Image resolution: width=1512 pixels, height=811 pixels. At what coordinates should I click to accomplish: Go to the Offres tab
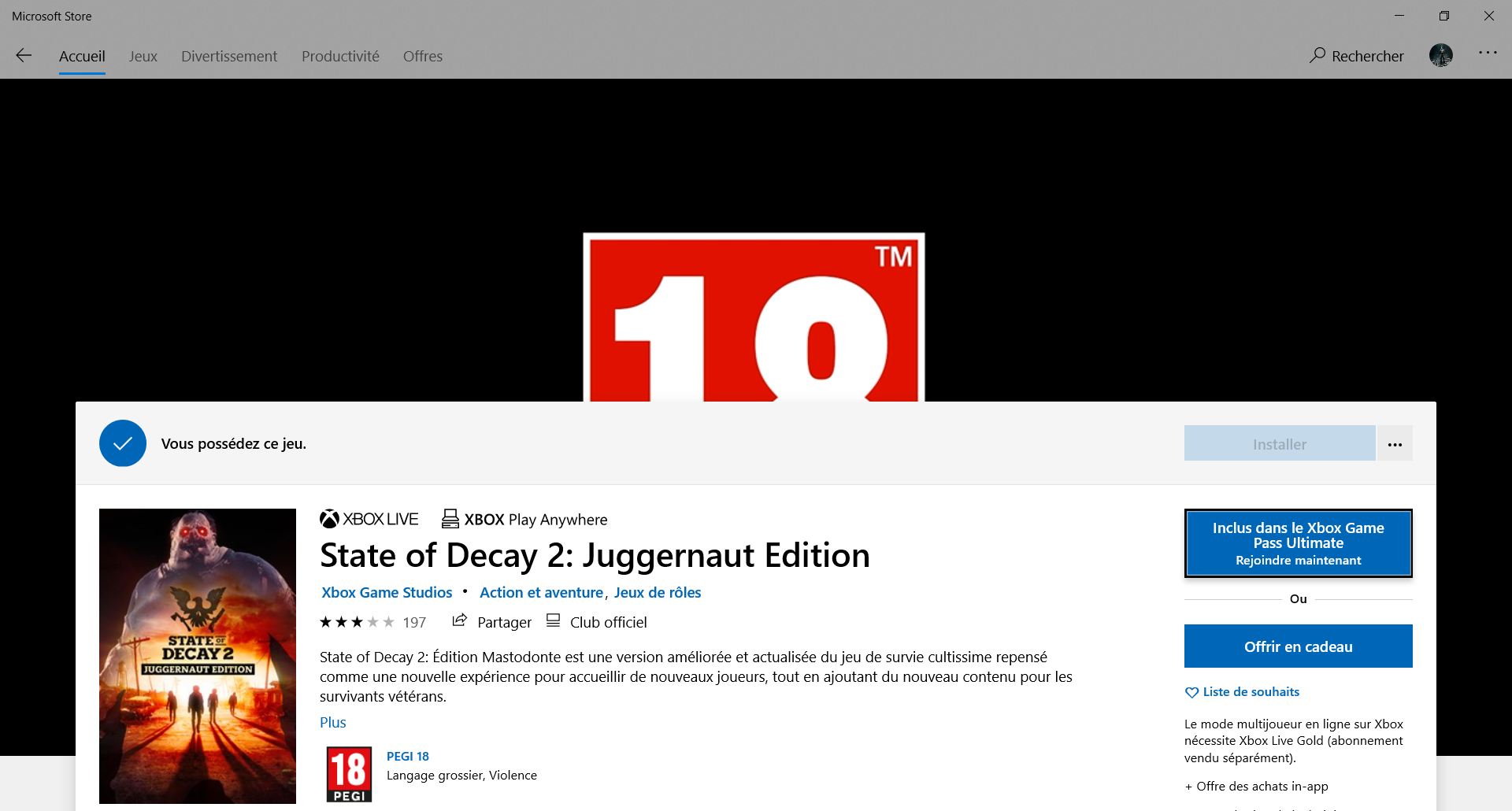[423, 56]
